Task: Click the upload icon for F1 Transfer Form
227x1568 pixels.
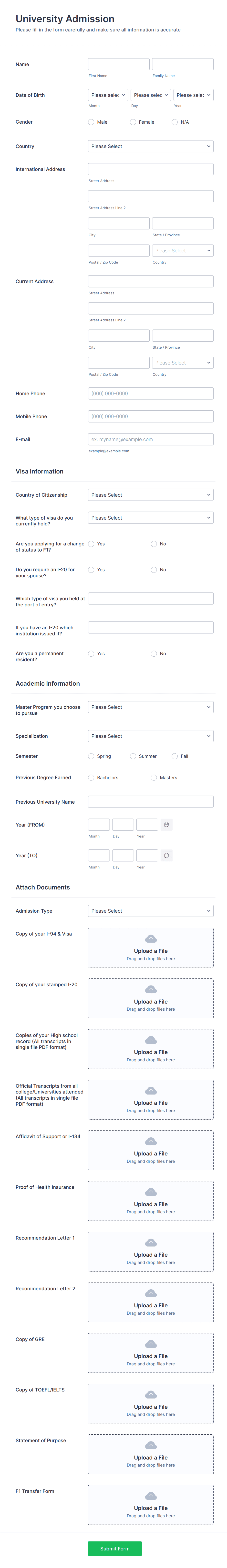Action: pyautogui.click(x=150, y=1496)
